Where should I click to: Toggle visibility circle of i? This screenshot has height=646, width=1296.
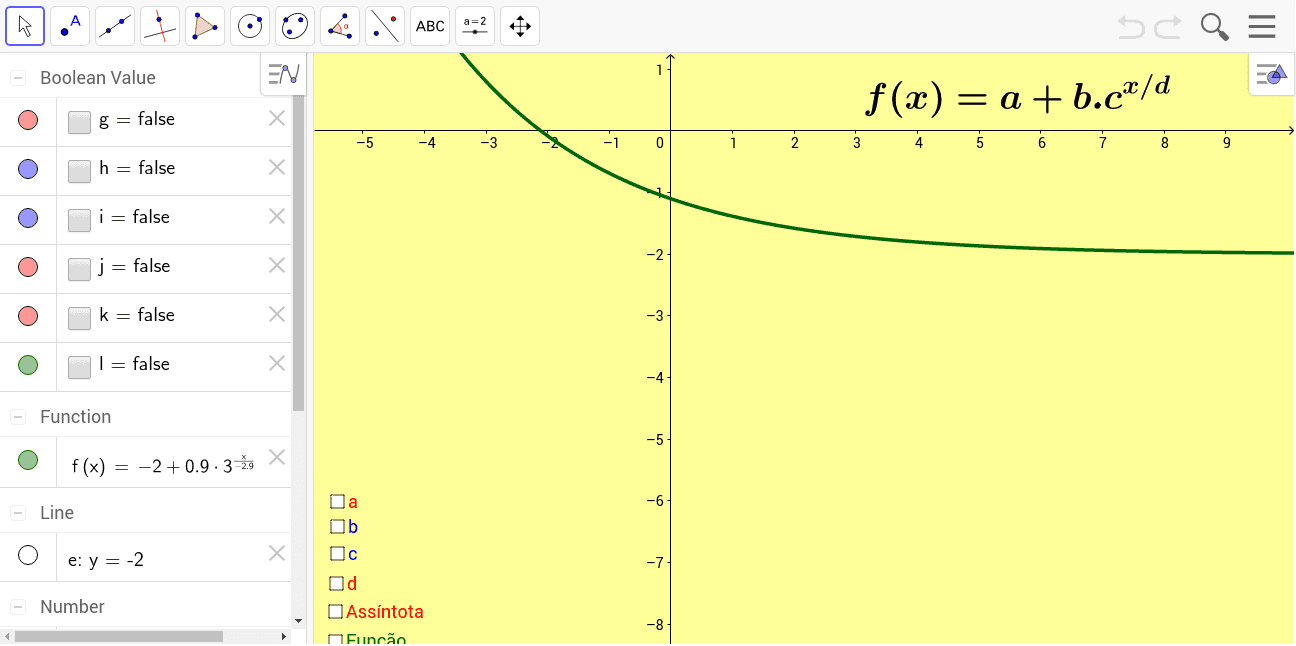[x=28, y=218]
